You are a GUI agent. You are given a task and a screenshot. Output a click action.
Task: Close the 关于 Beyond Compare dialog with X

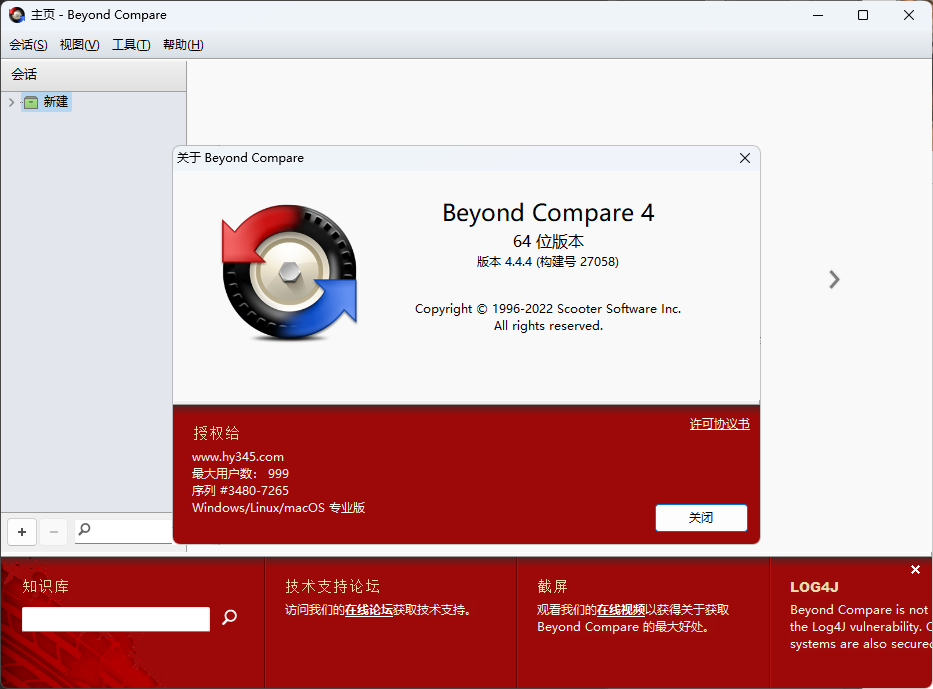(x=745, y=158)
